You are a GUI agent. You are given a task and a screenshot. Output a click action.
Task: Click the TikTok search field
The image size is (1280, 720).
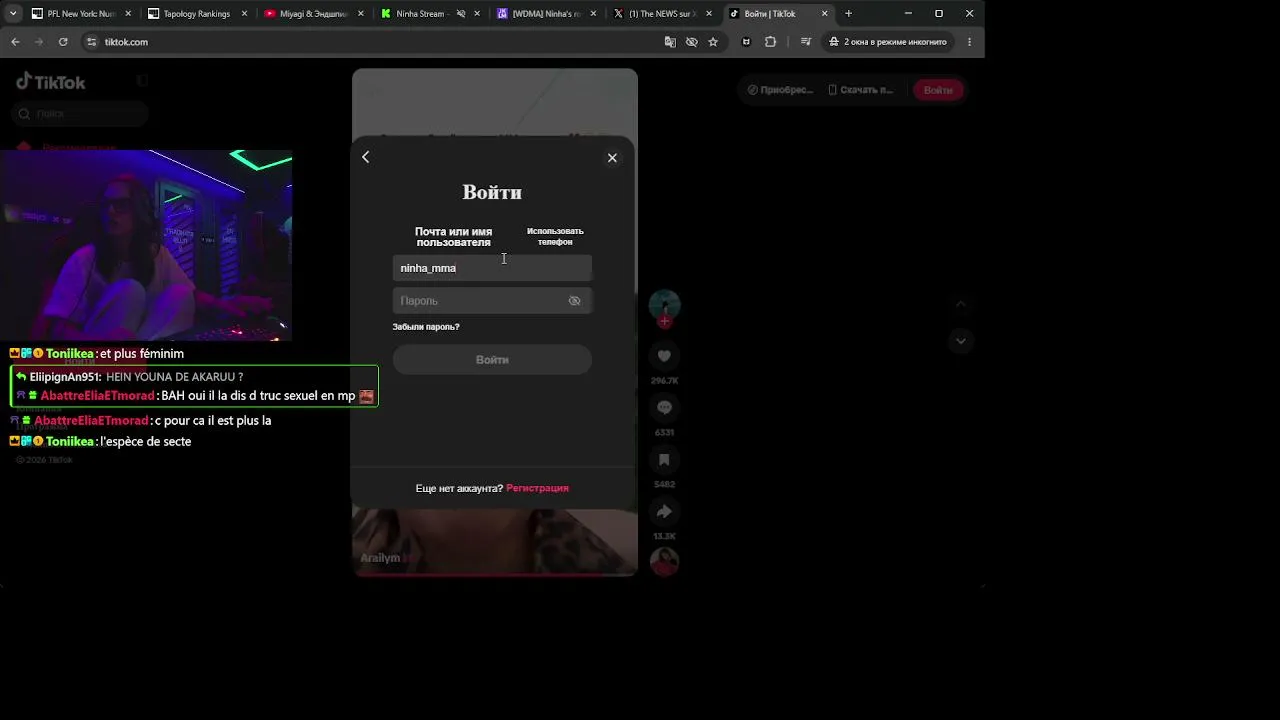[x=82, y=114]
